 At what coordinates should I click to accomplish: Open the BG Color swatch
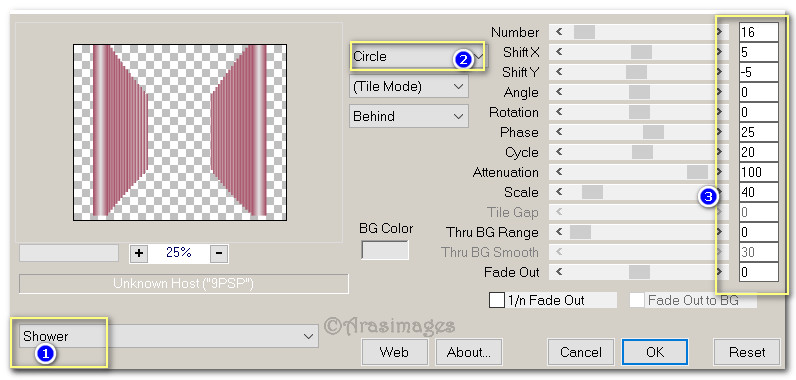coord(385,250)
